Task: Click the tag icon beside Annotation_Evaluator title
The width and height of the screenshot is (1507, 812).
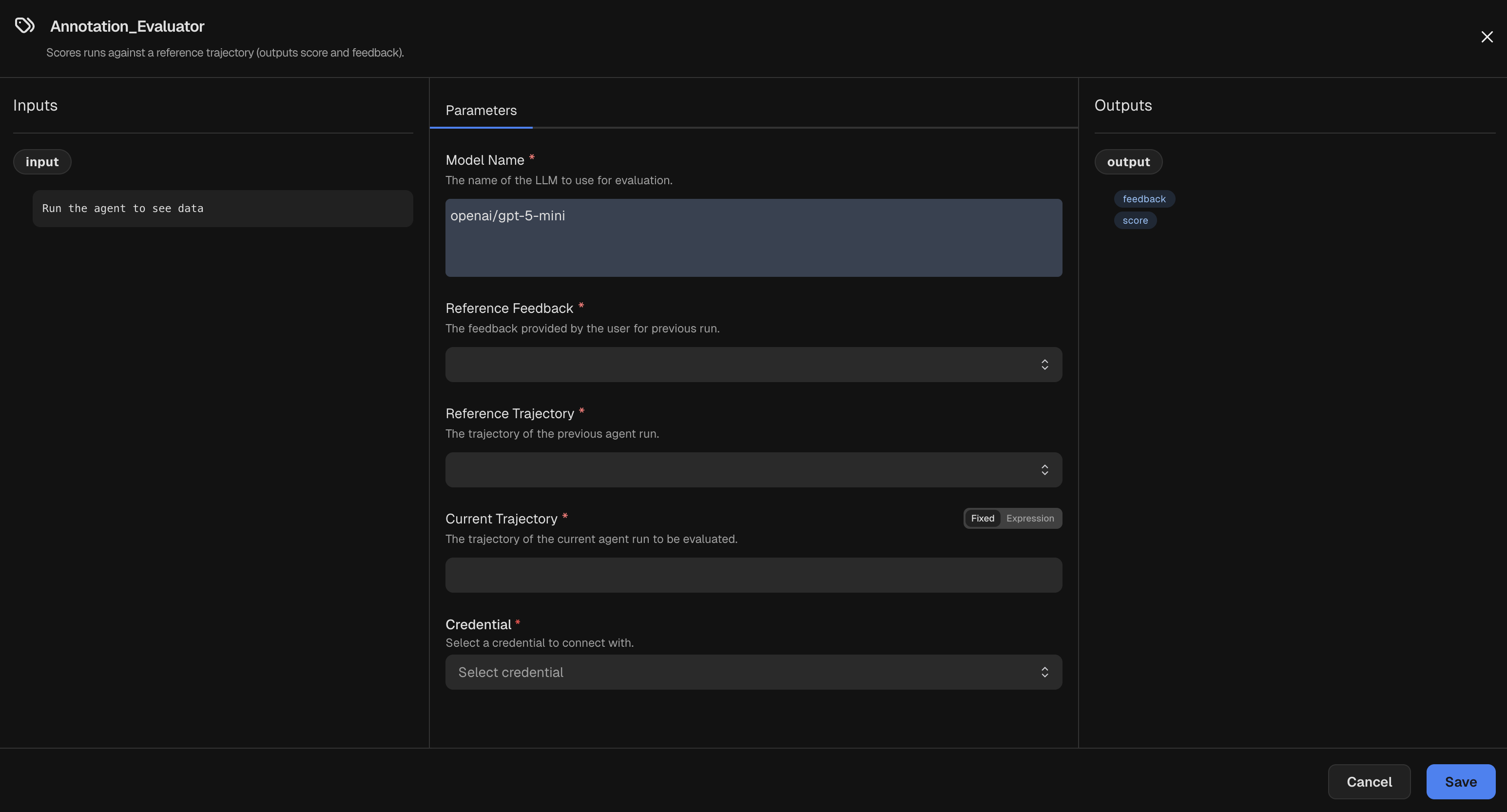Action: tap(24, 25)
